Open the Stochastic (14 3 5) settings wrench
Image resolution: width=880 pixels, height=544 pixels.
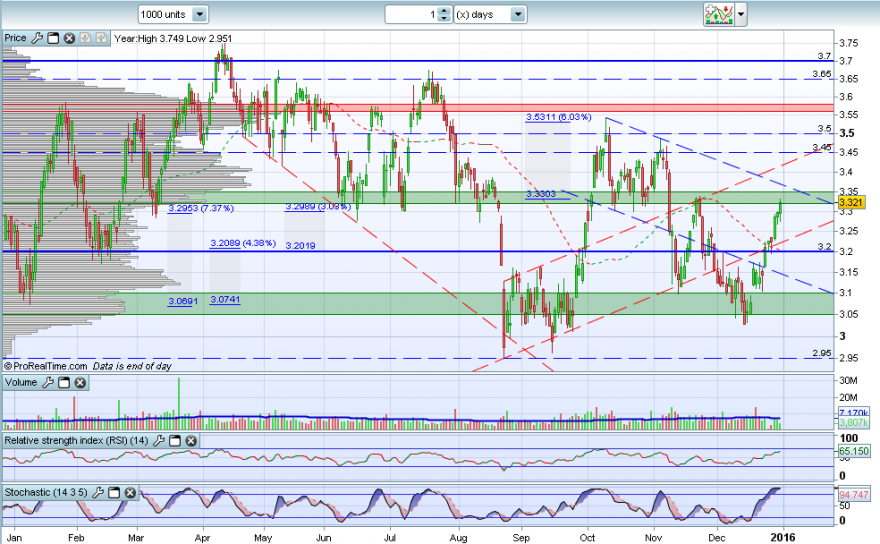(98, 493)
